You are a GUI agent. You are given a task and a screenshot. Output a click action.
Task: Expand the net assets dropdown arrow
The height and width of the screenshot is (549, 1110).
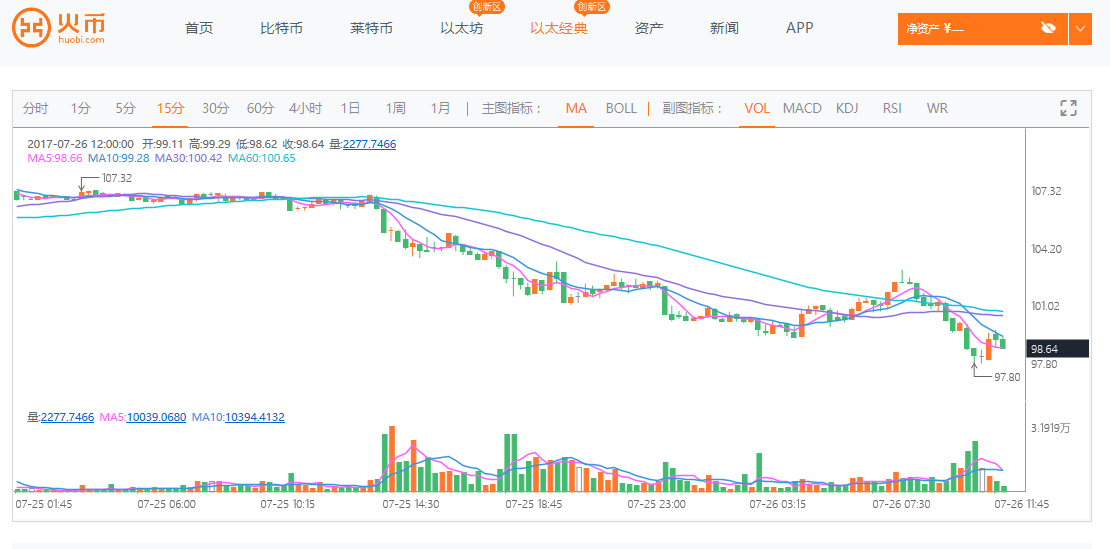(1080, 28)
